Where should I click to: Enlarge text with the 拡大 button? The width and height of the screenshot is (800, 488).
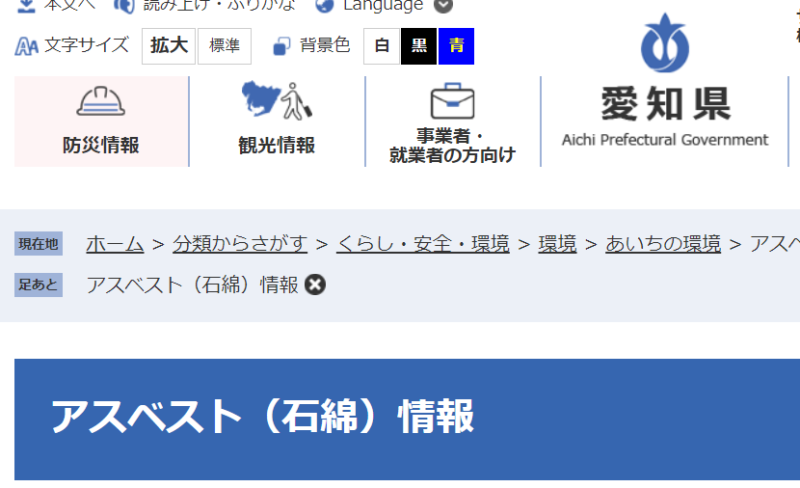click(x=169, y=46)
